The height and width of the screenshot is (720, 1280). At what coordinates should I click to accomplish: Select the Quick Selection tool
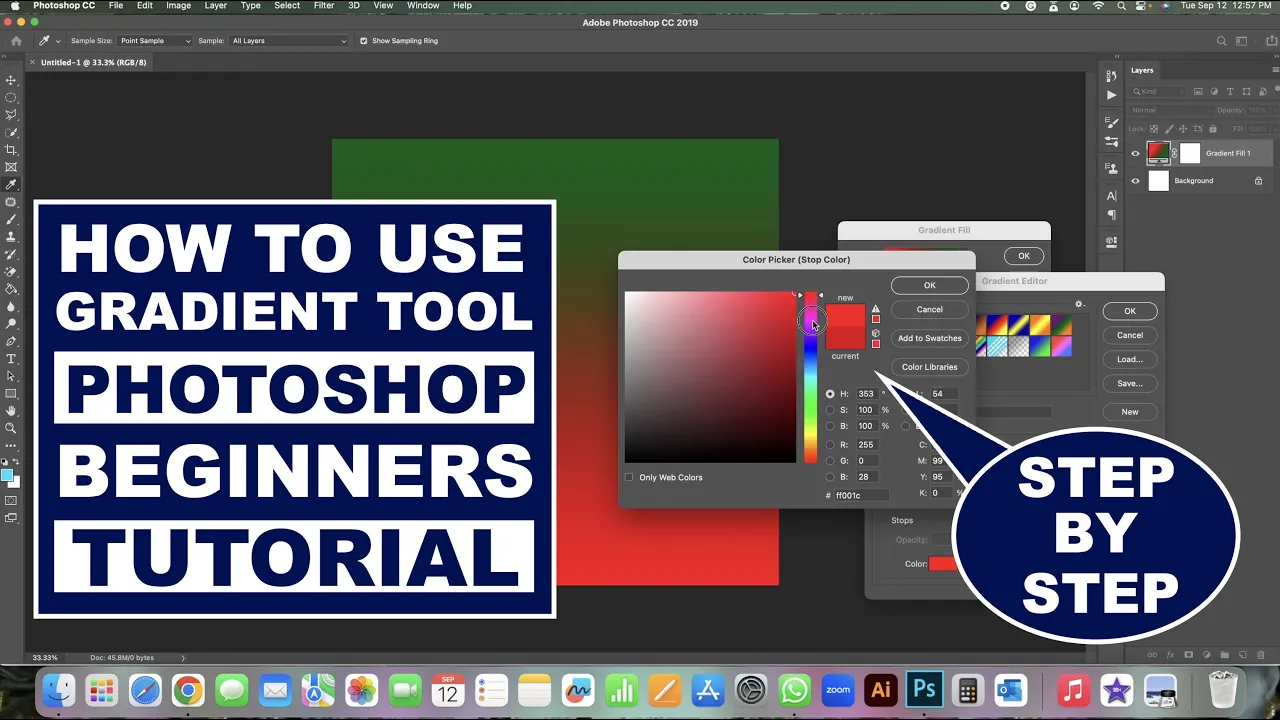tap(11, 132)
